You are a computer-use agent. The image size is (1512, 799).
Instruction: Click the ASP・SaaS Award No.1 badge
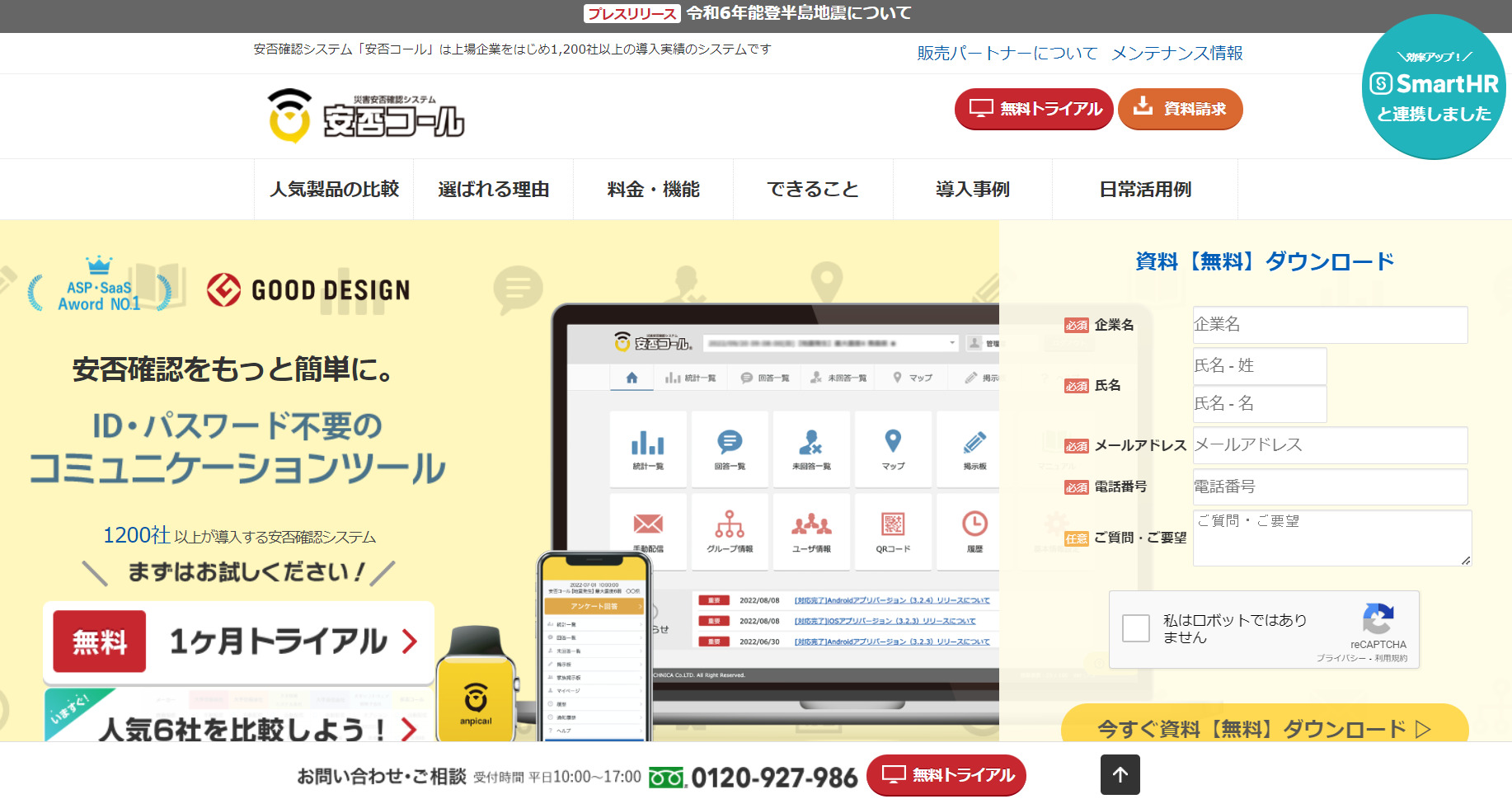click(99, 284)
